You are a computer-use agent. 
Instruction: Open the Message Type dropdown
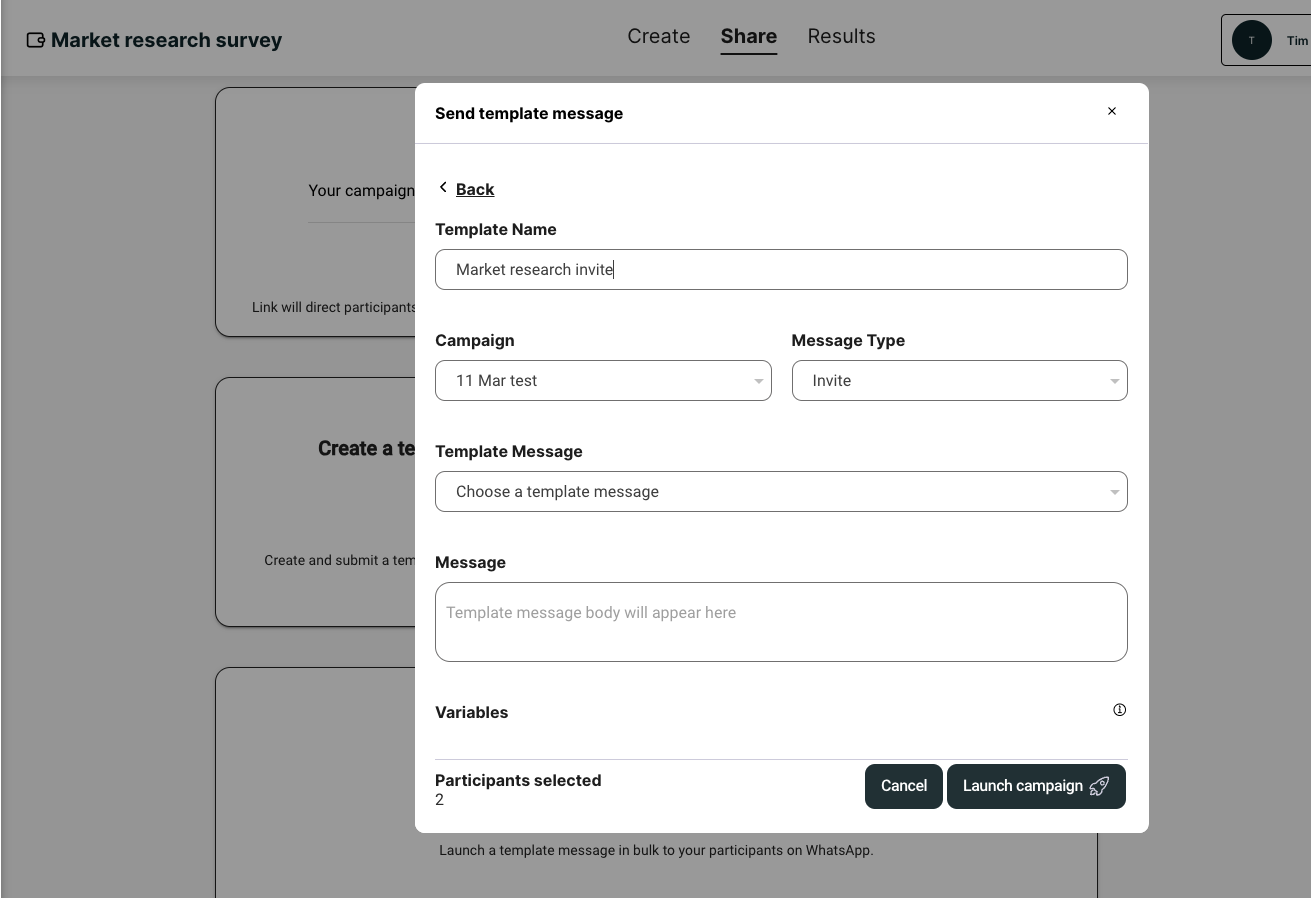(x=959, y=381)
